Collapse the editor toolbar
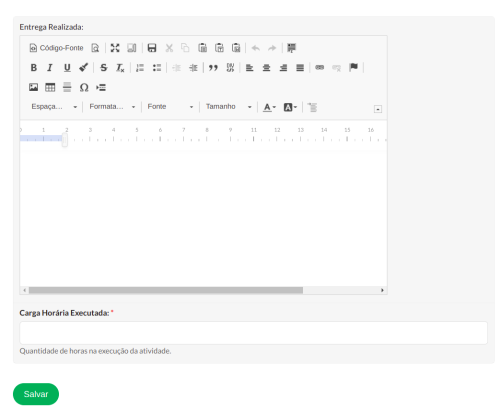The image size is (500, 410). coord(378,109)
